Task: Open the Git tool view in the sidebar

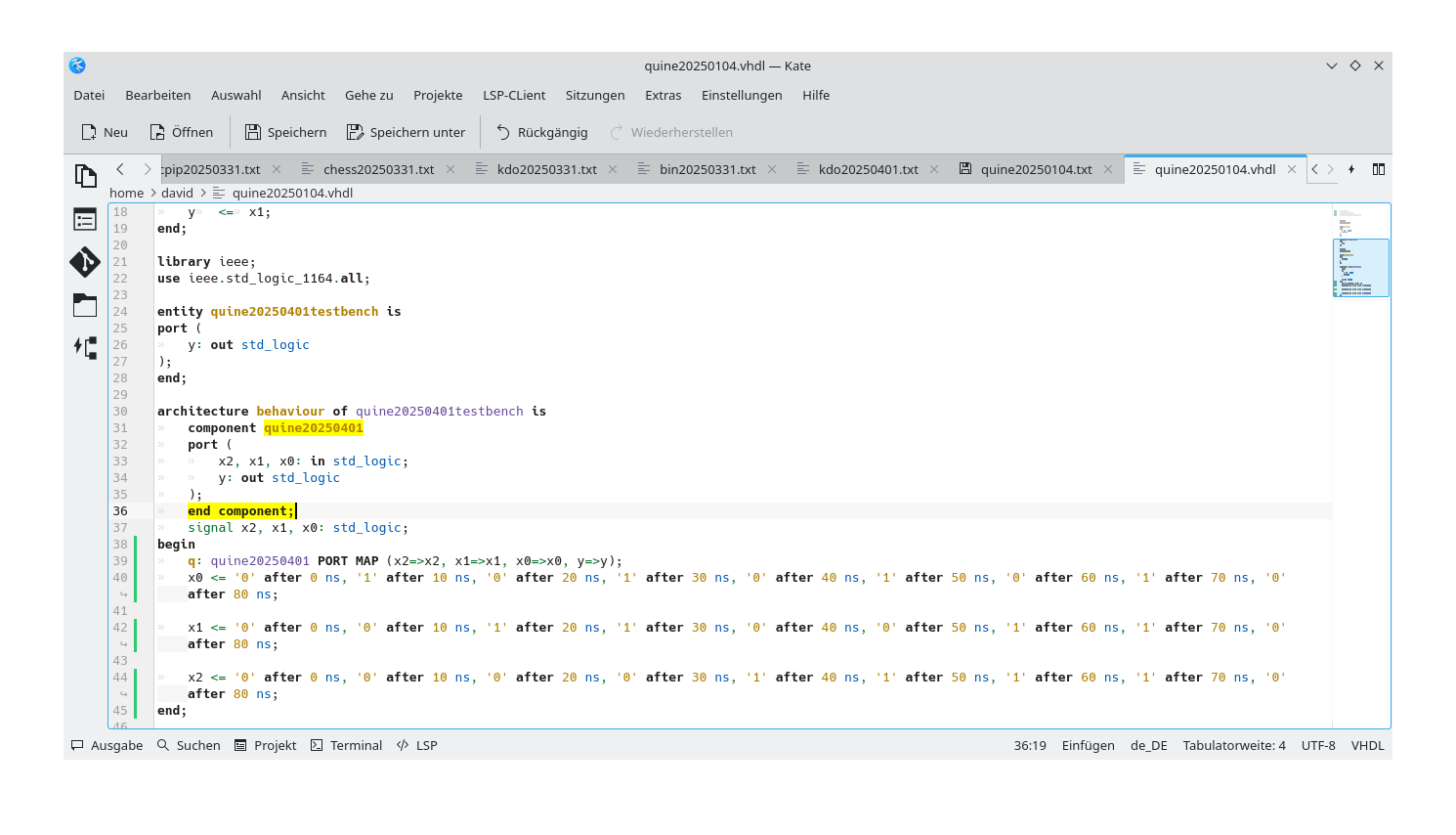Action: 85,262
